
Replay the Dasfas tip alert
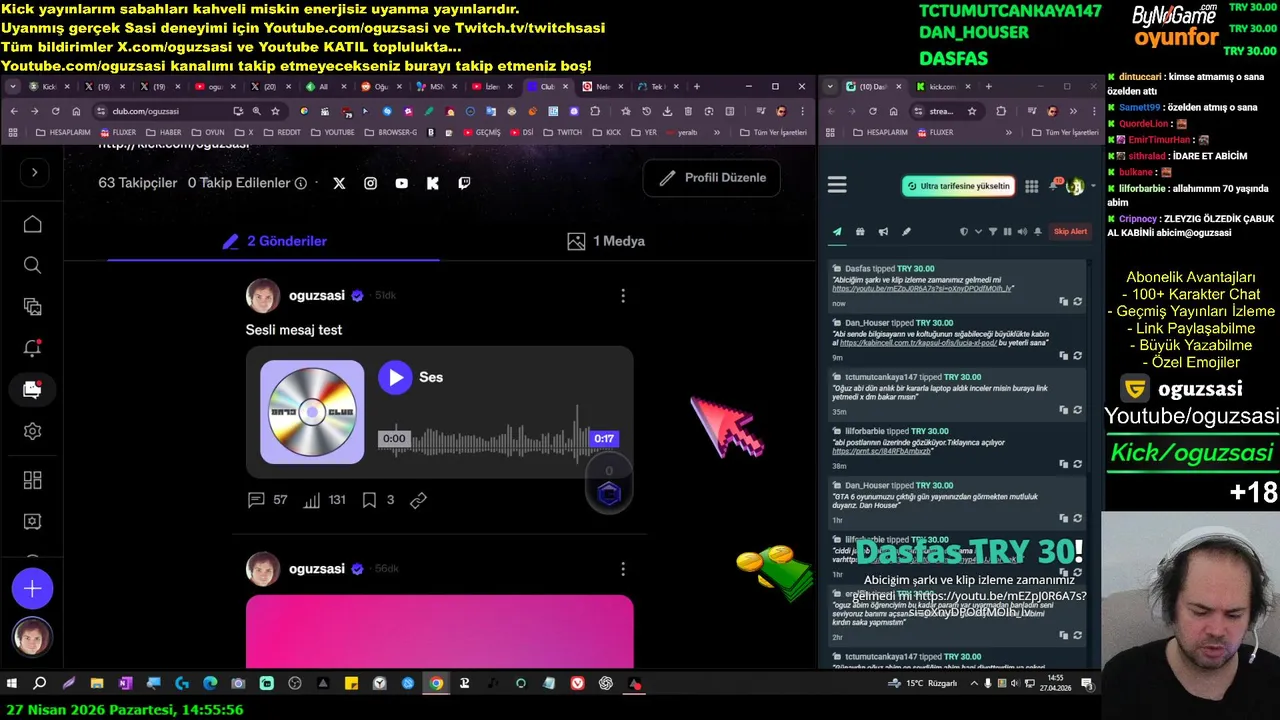click(1078, 301)
